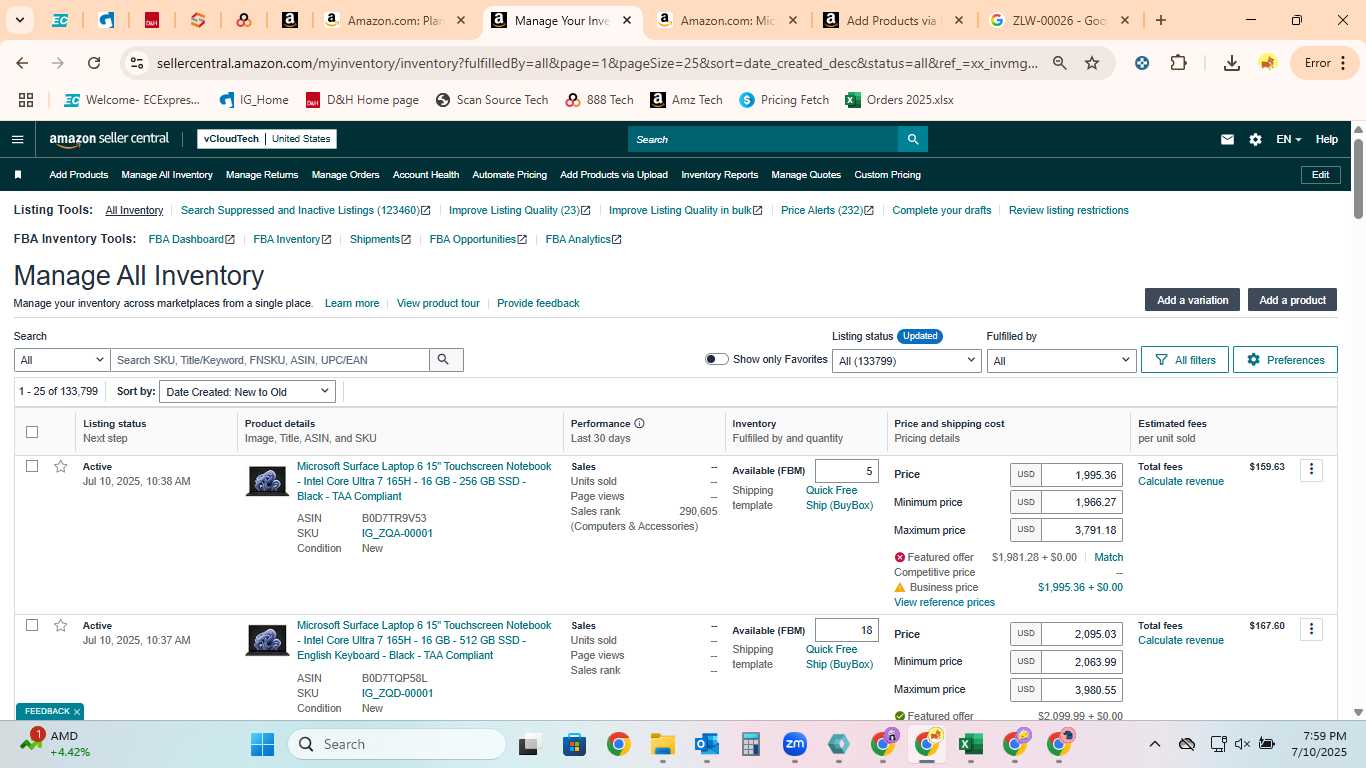Open the three-dot menu for IG_ZQD-00001 row
This screenshot has width=1366, height=768.
tap(1311, 629)
